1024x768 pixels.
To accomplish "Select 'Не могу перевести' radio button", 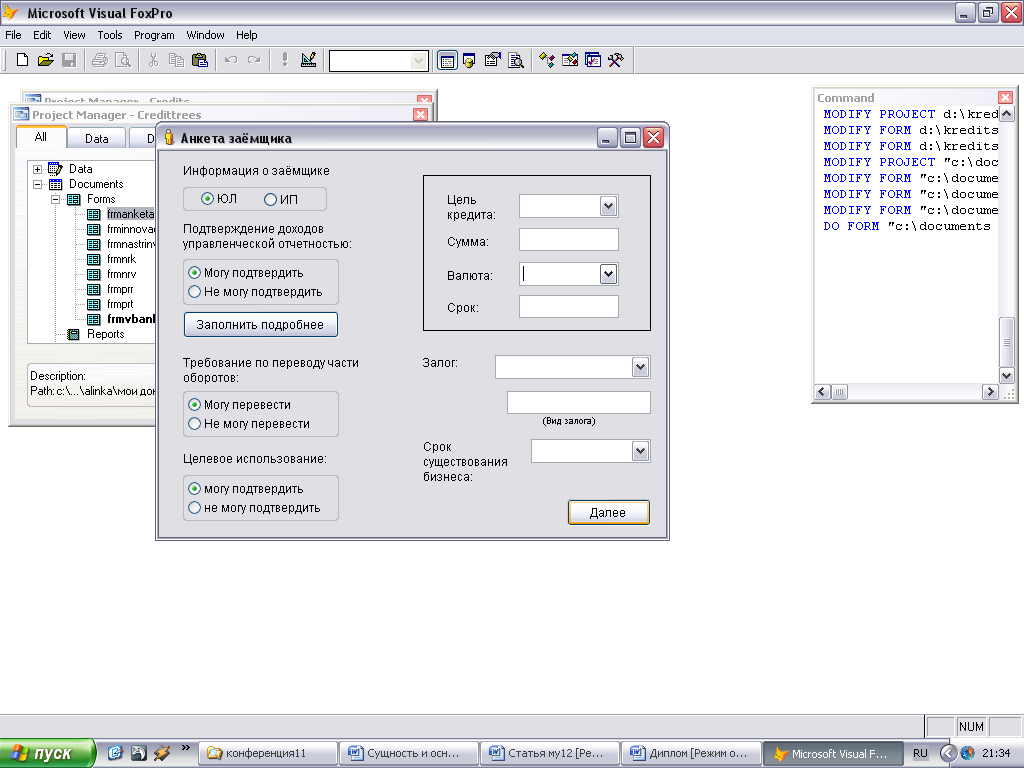I will point(194,424).
